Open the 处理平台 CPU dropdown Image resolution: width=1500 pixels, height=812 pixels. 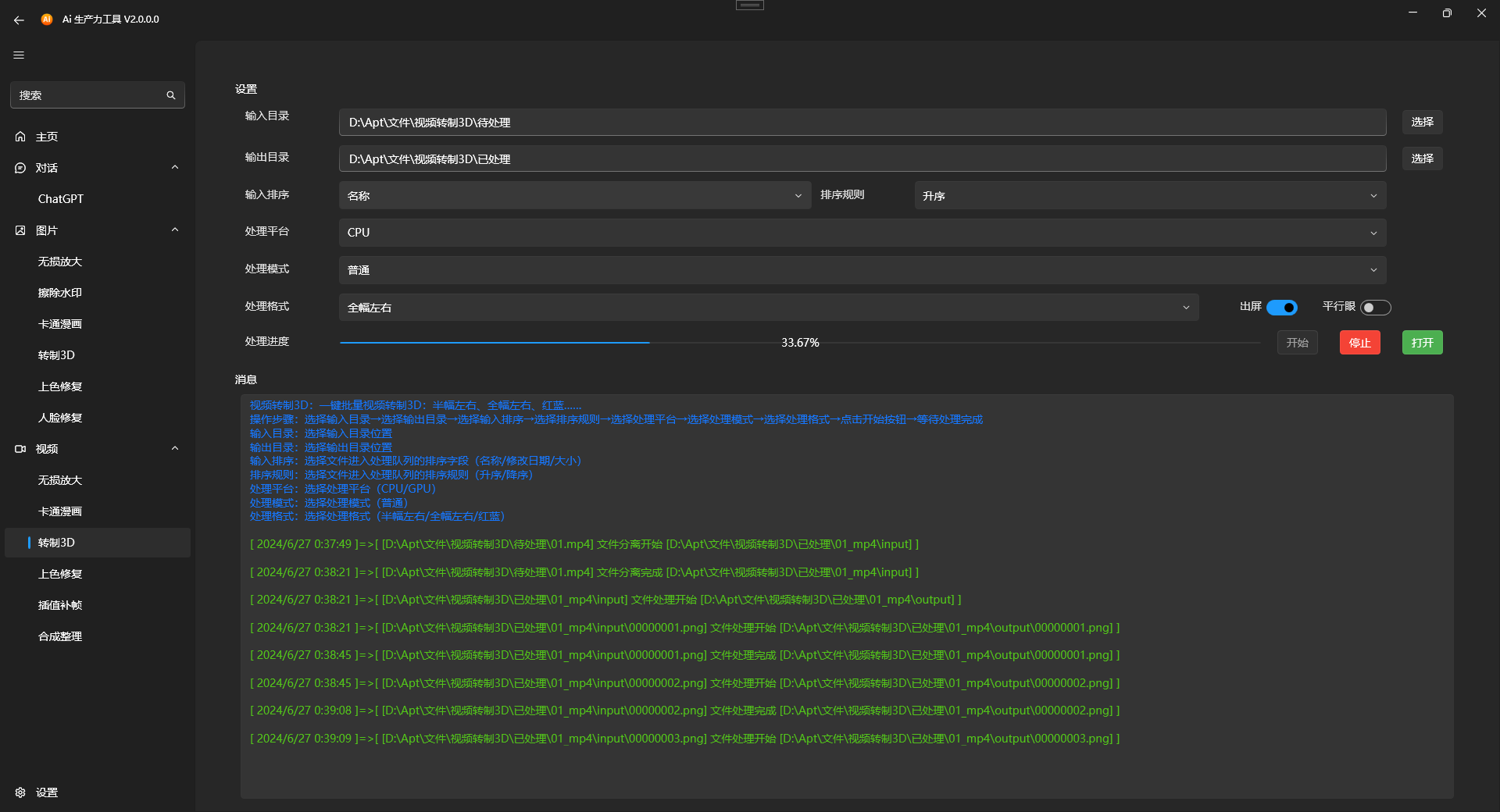862,233
